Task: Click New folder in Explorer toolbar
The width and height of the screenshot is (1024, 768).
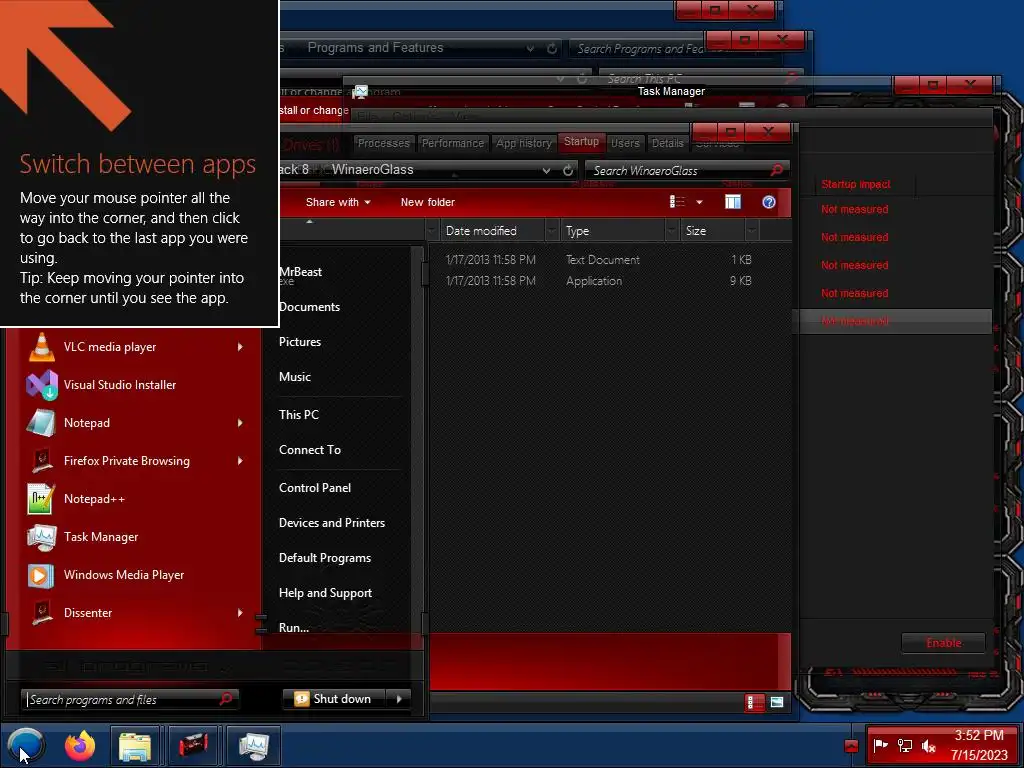Action: click(428, 202)
